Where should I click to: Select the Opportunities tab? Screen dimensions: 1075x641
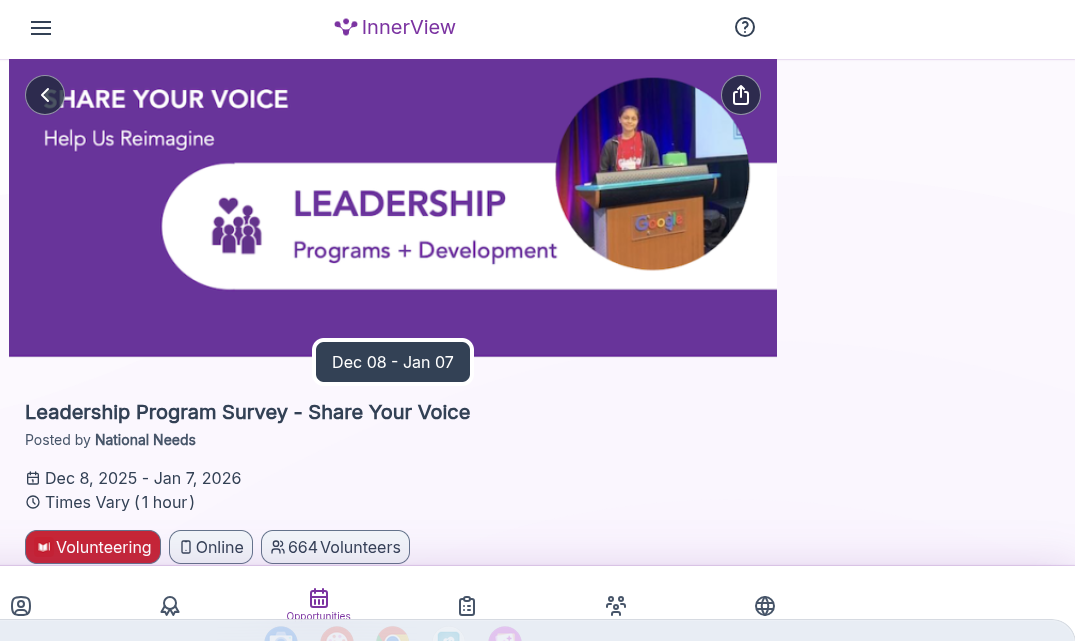(319, 603)
